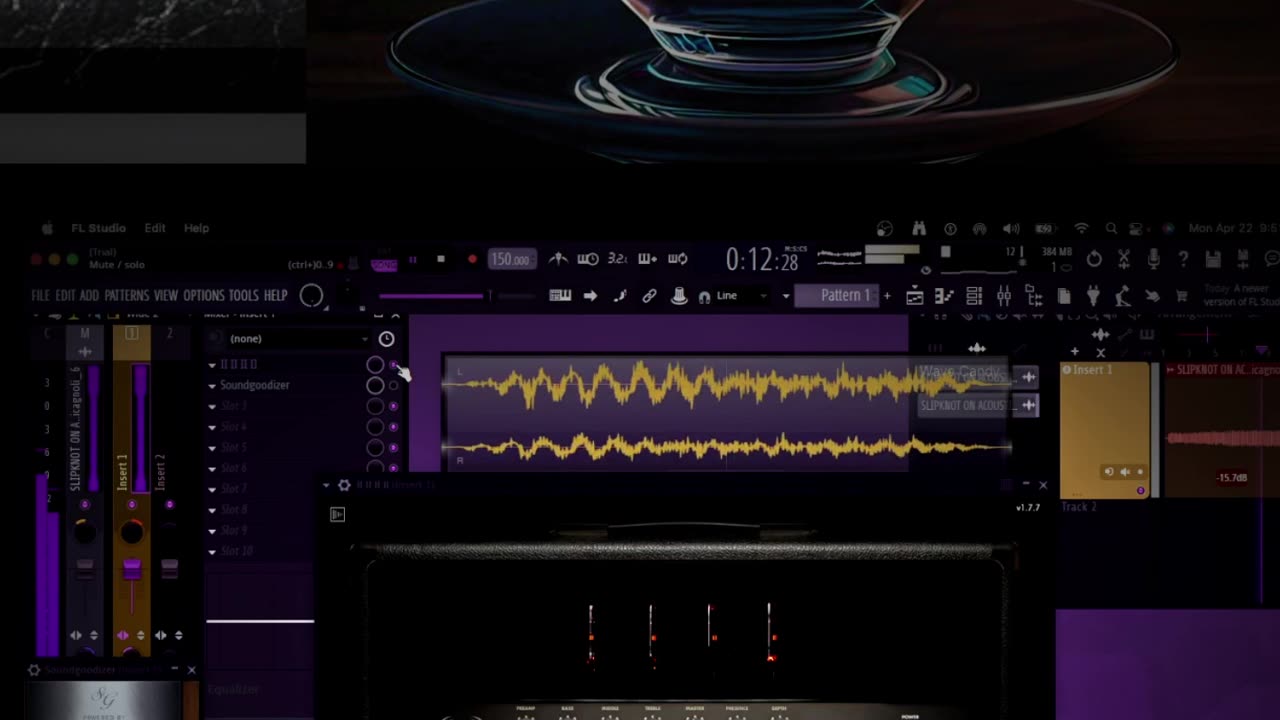Open the Channel rack view icon
The image size is (1280, 720).
pyautogui.click(x=974, y=296)
